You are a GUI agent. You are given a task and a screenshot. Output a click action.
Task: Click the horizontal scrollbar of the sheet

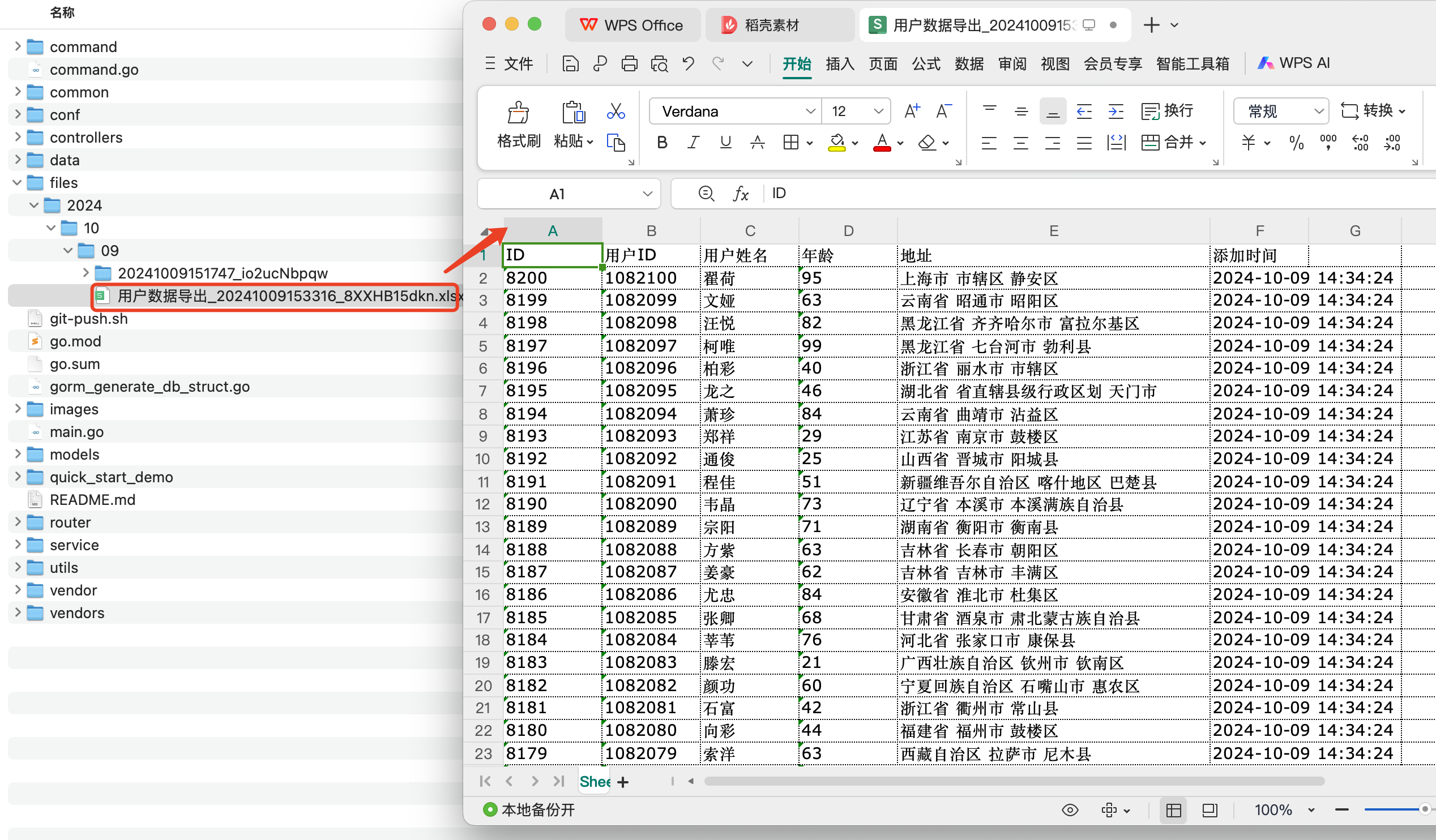[1014, 781]
